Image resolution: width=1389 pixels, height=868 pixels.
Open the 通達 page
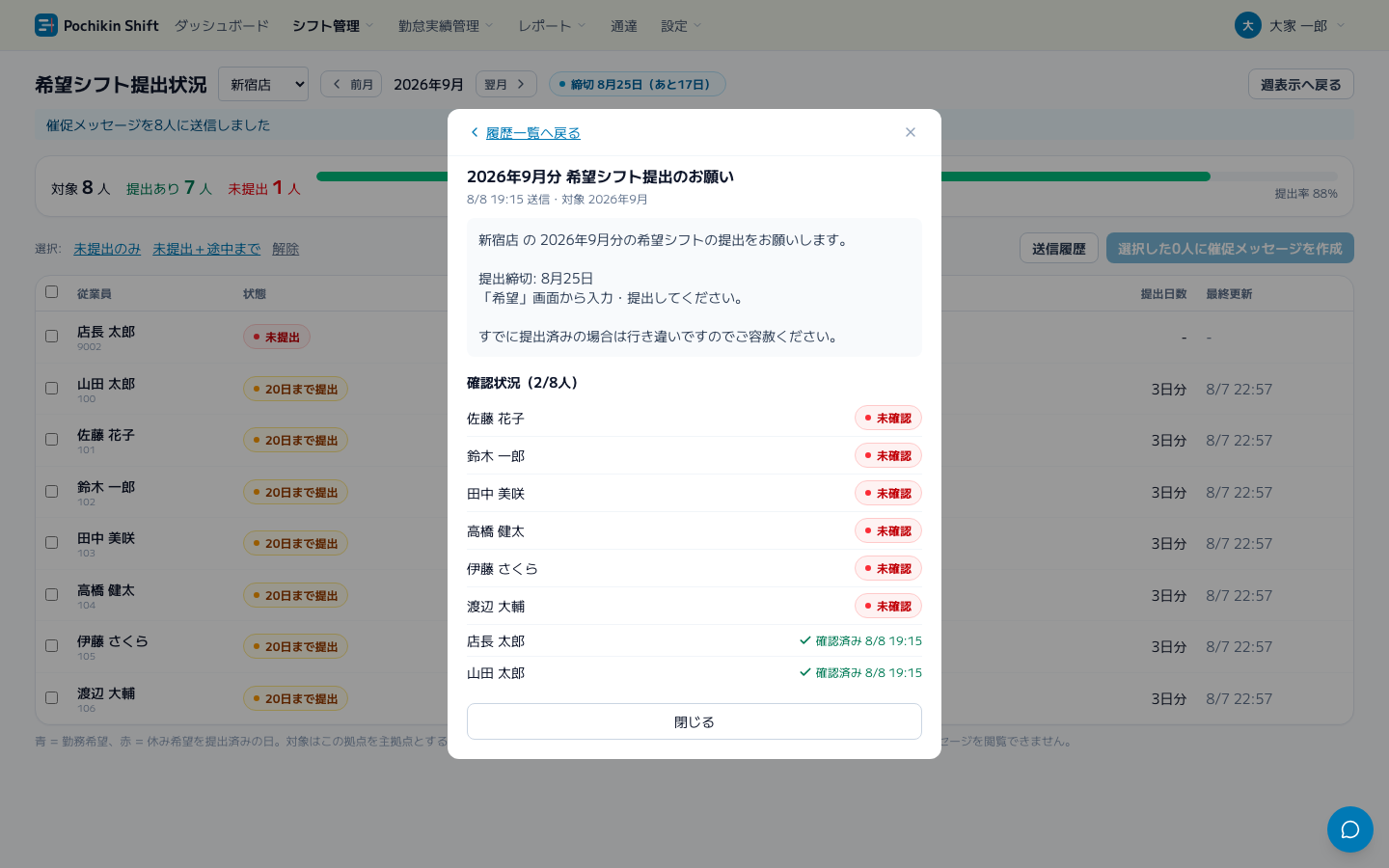tap(624, 26)
